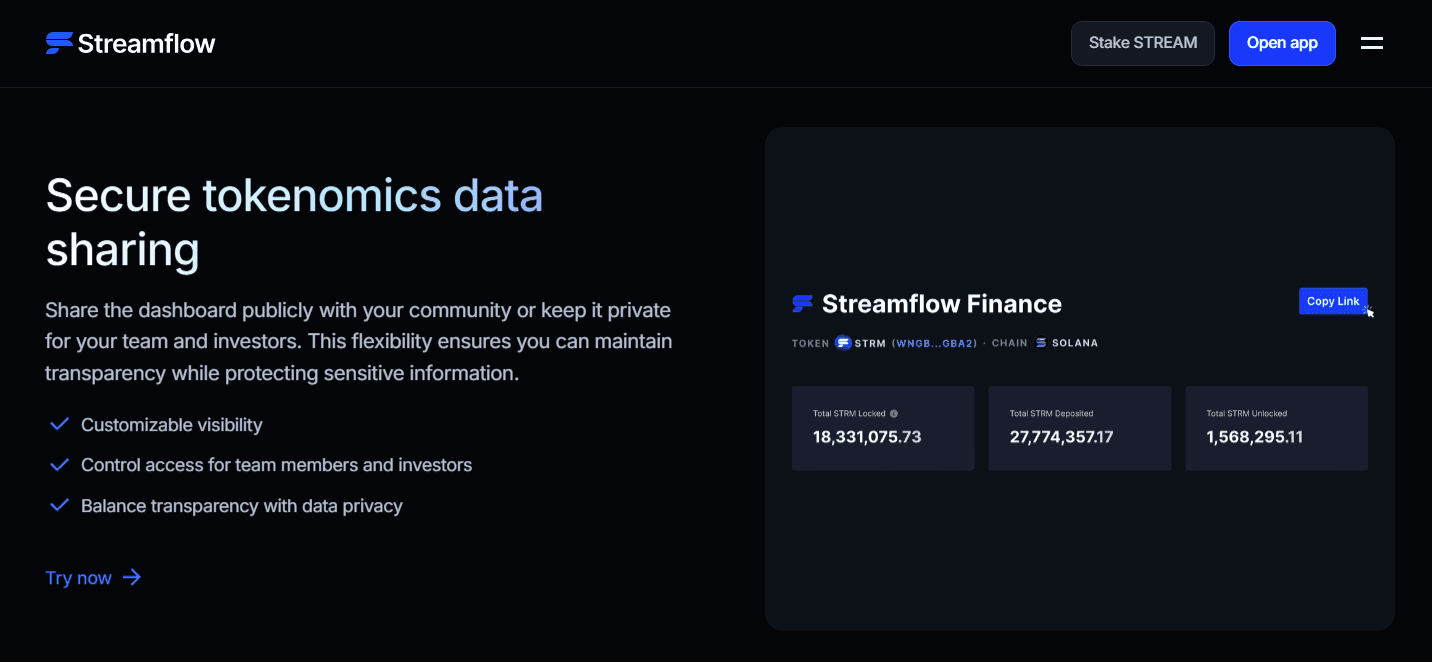
Task: Click the value 18,331,075.73
Action: pos(867,437)
